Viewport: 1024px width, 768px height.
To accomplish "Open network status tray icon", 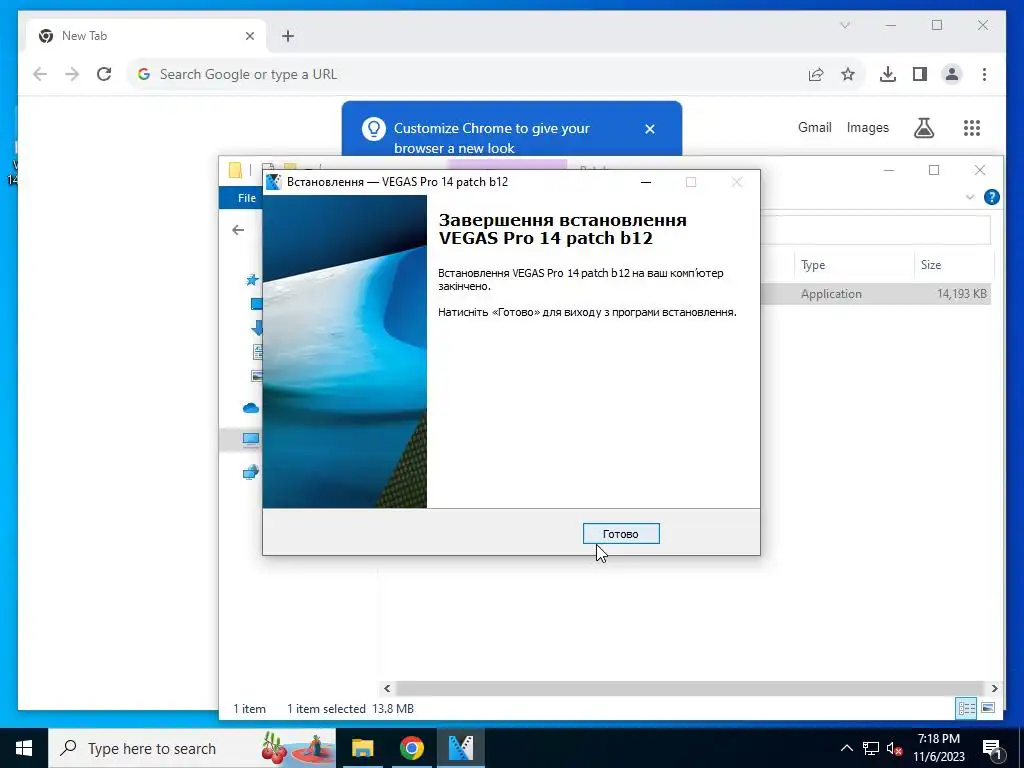I will 871,748.
